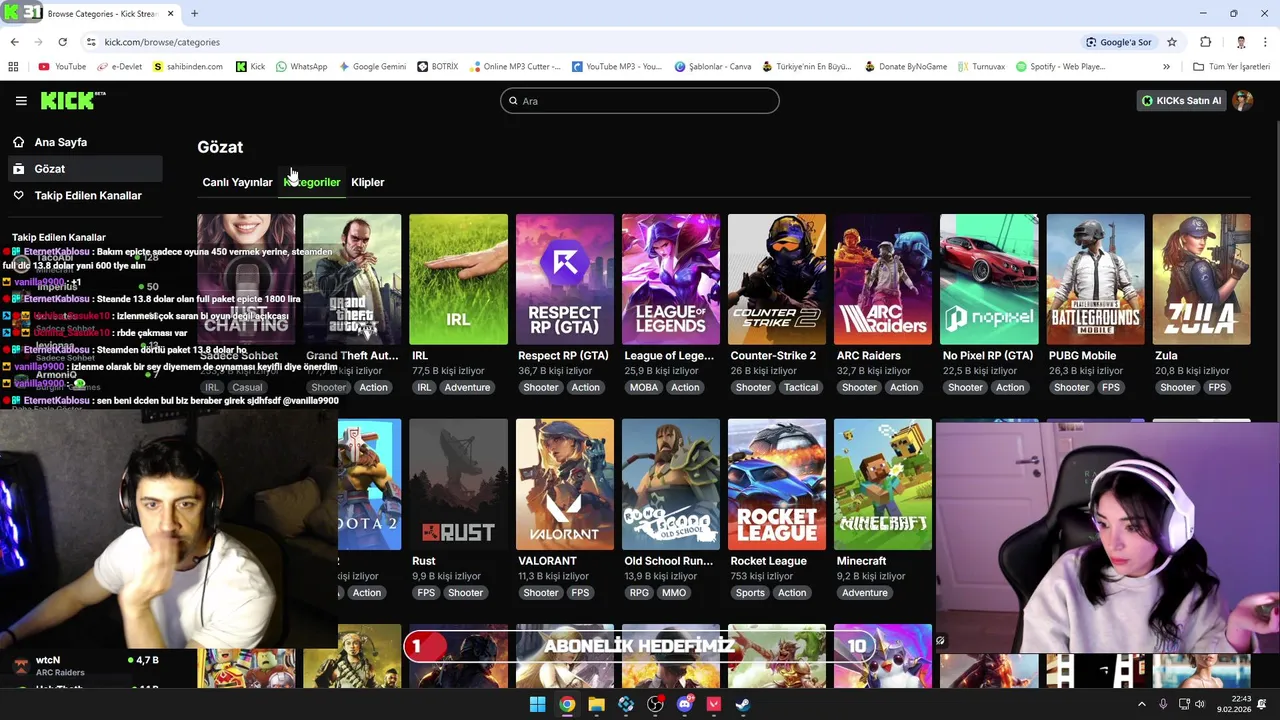The image size is (1280, 720).
Task: Open sahibinden.com bookmark
Action: point(187,67)
